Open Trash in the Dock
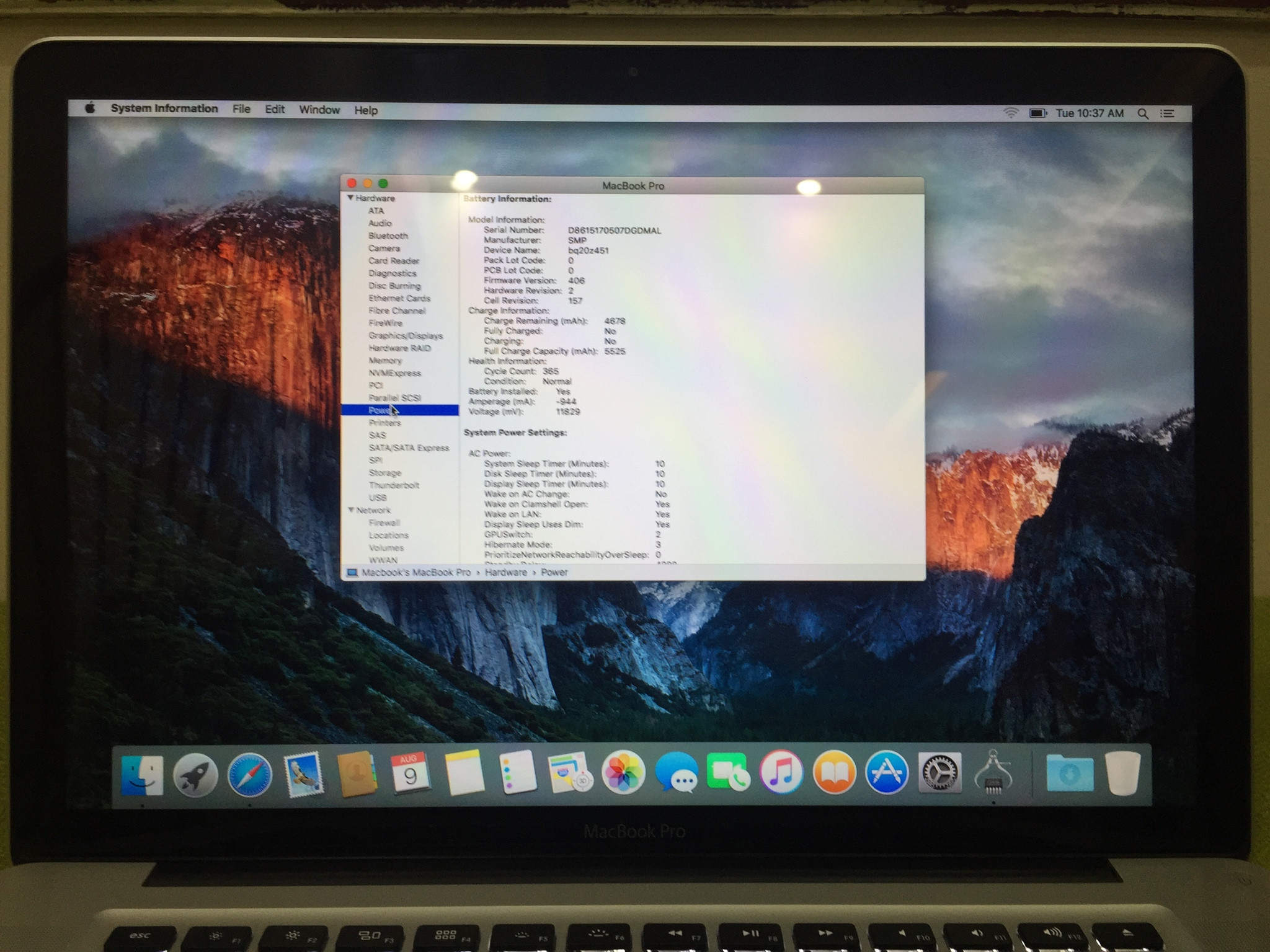Viewport: 1270px width, 952px height. click(1123, 773)
